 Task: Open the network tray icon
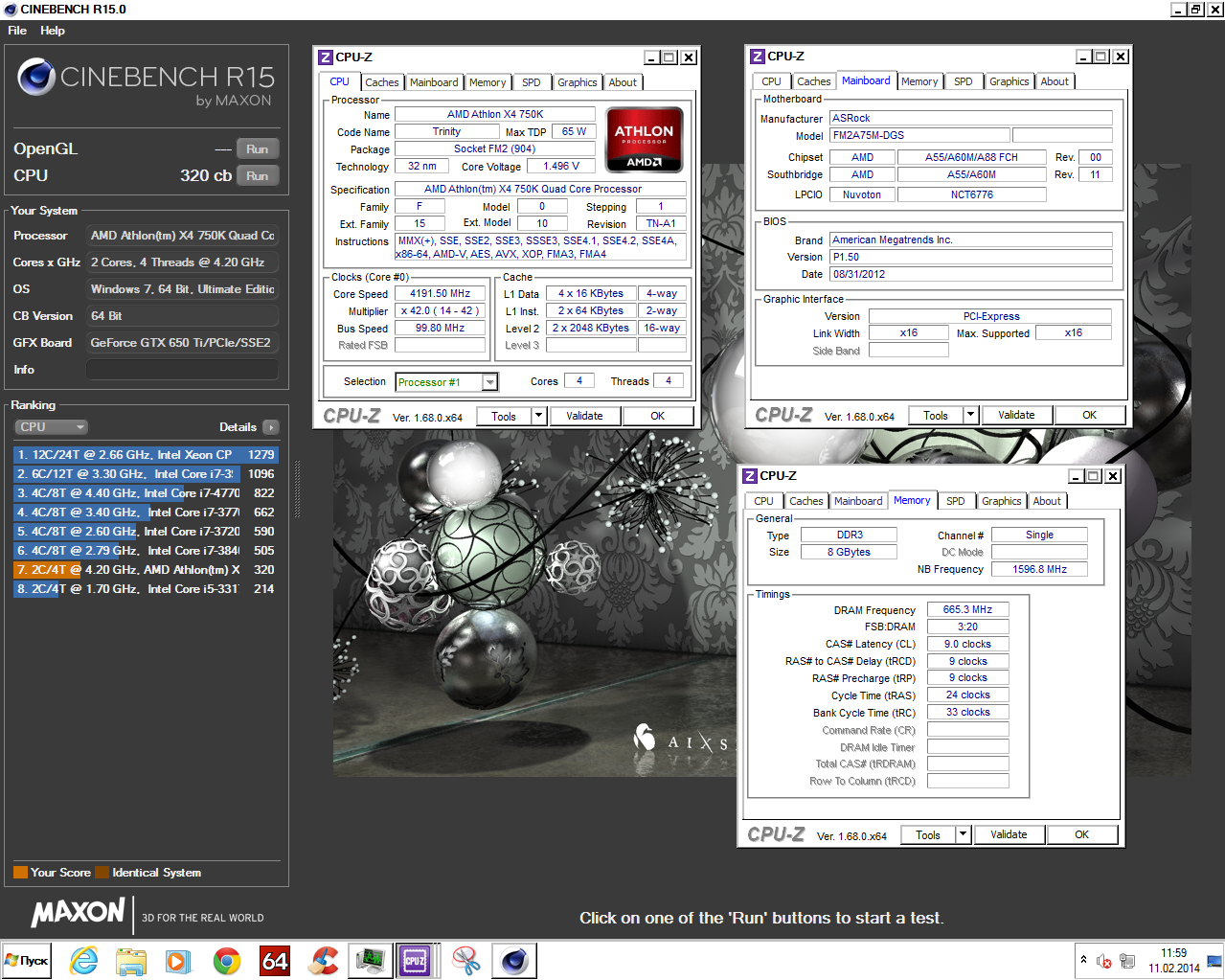click(x=1127, y=961)
